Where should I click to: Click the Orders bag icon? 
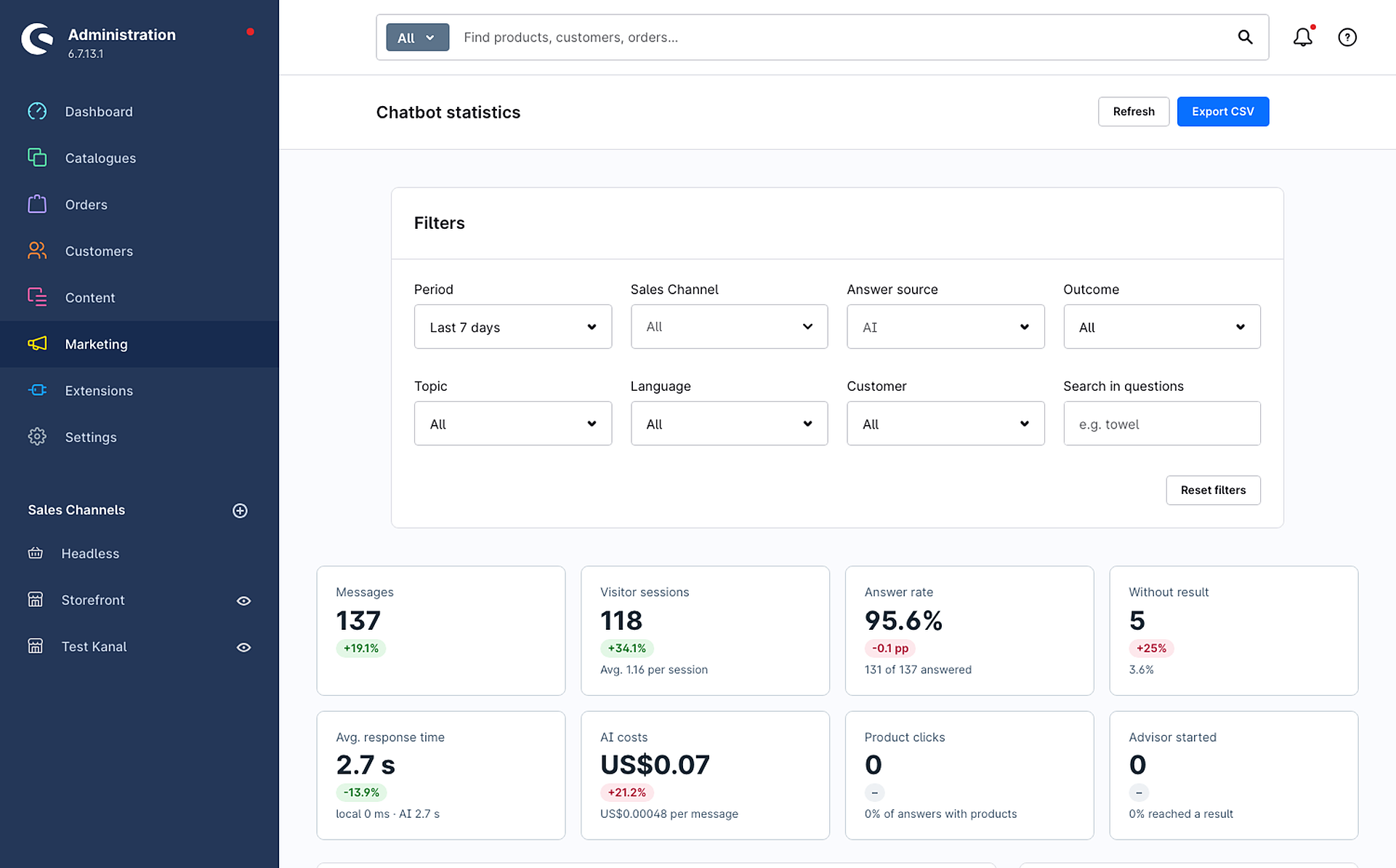coord(37,204)
